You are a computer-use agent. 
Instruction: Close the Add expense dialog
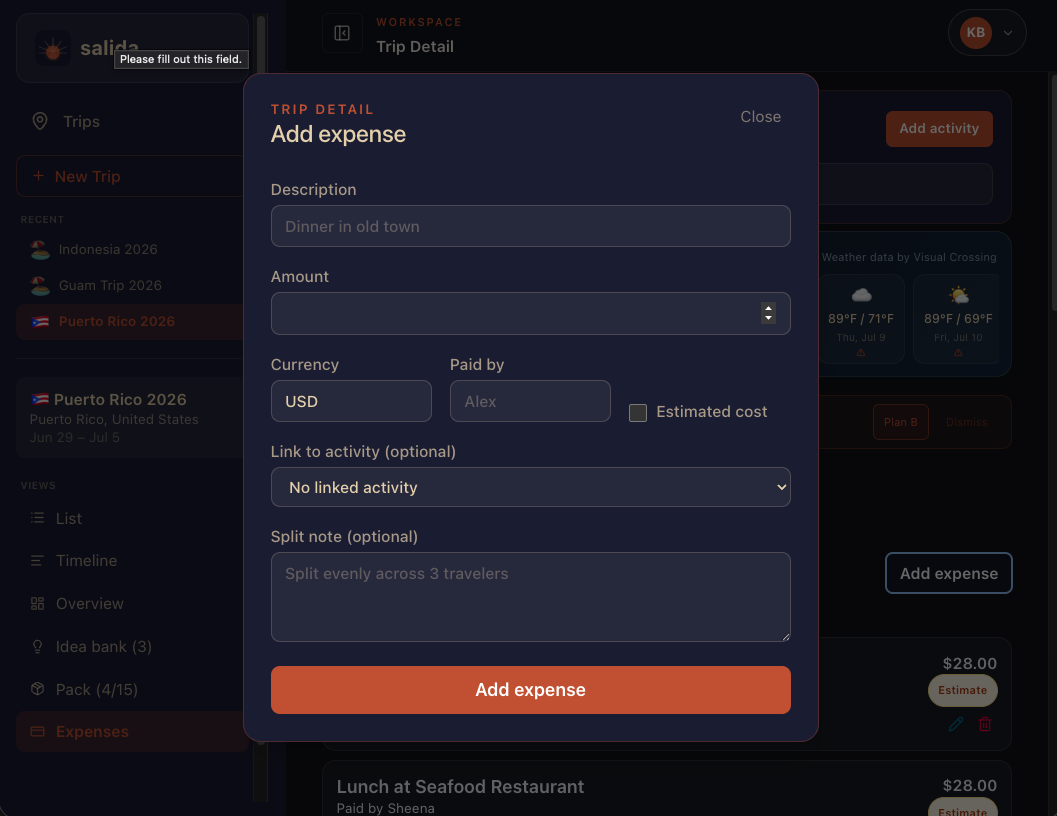point(760,117)
